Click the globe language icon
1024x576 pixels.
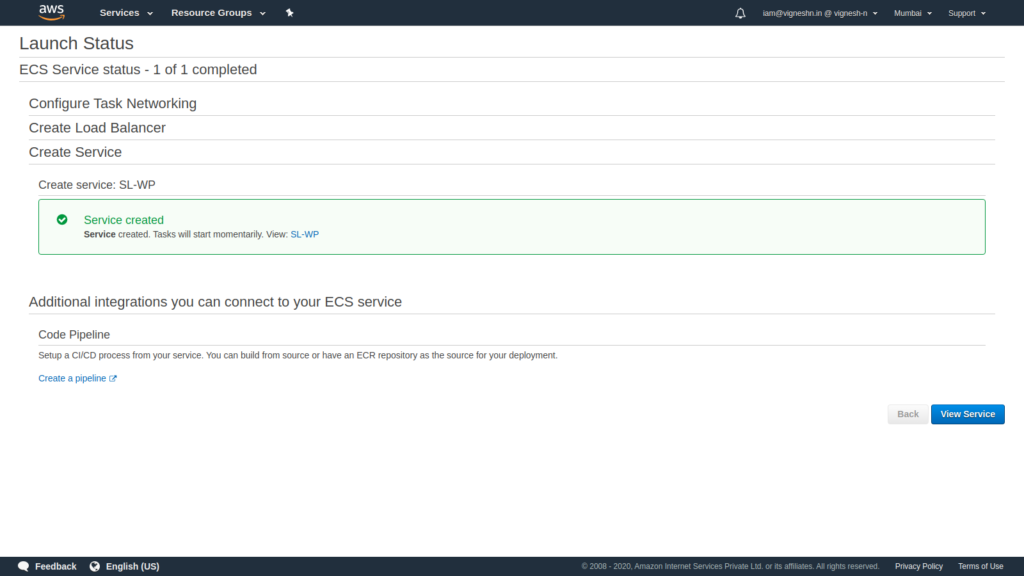coord(95,566)
